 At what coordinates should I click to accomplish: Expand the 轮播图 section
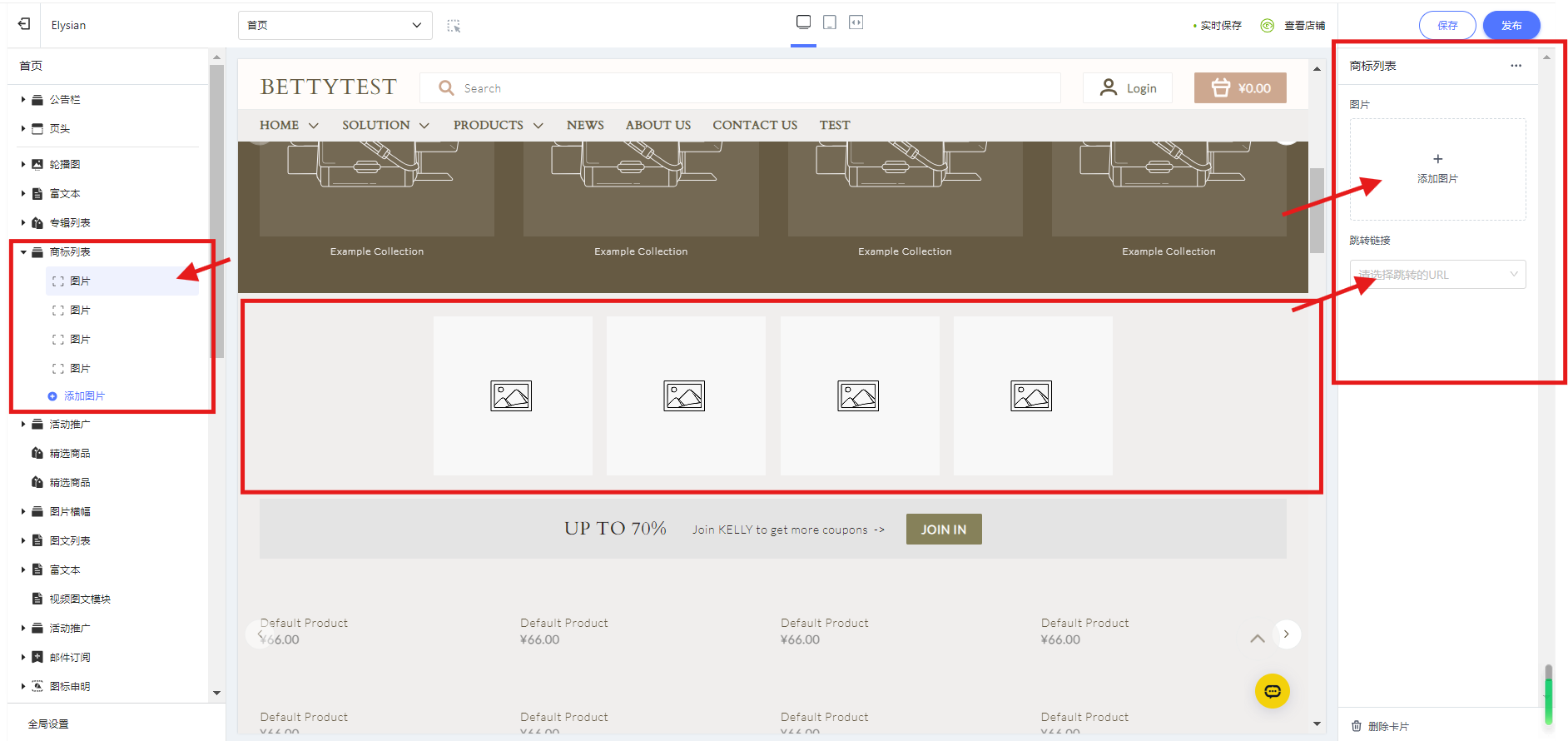tap(23, 165)
